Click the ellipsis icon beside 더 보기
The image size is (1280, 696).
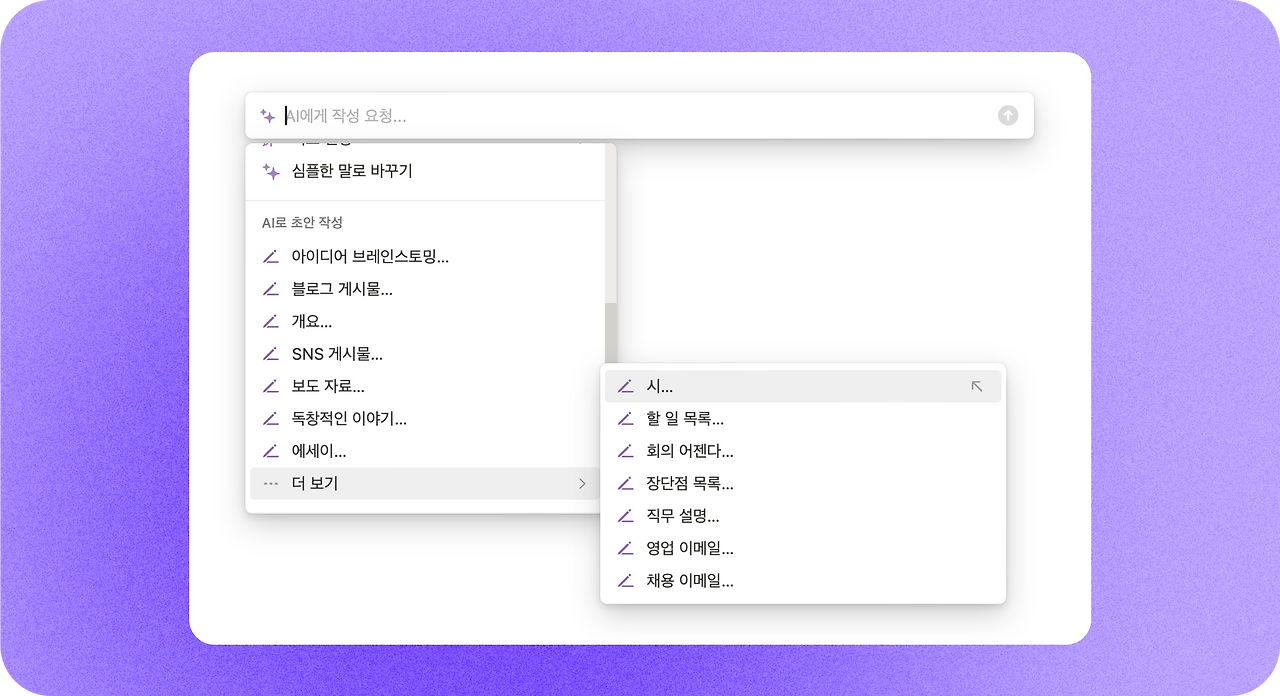click(270, 484)
